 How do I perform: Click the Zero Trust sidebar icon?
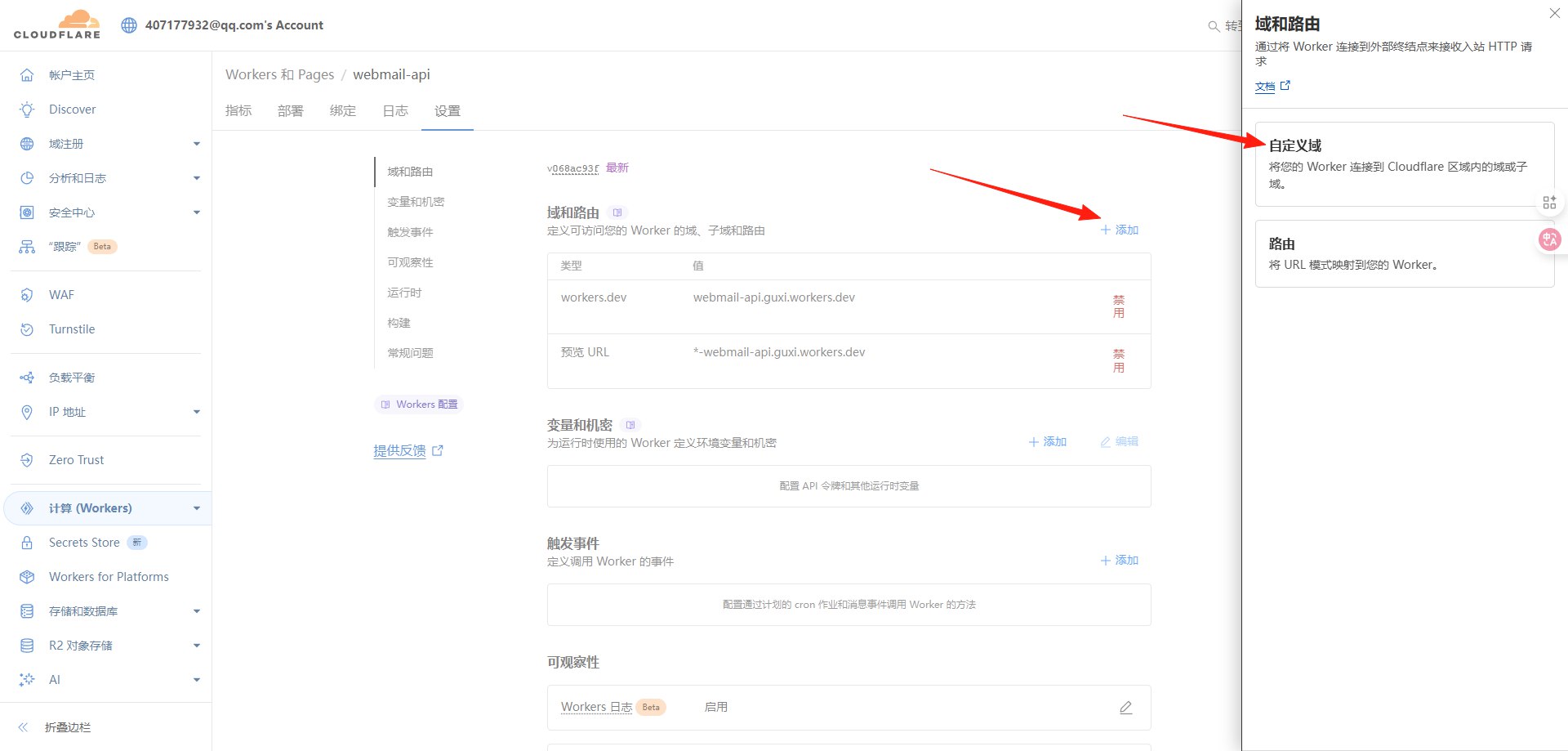[x=26, y=459]
